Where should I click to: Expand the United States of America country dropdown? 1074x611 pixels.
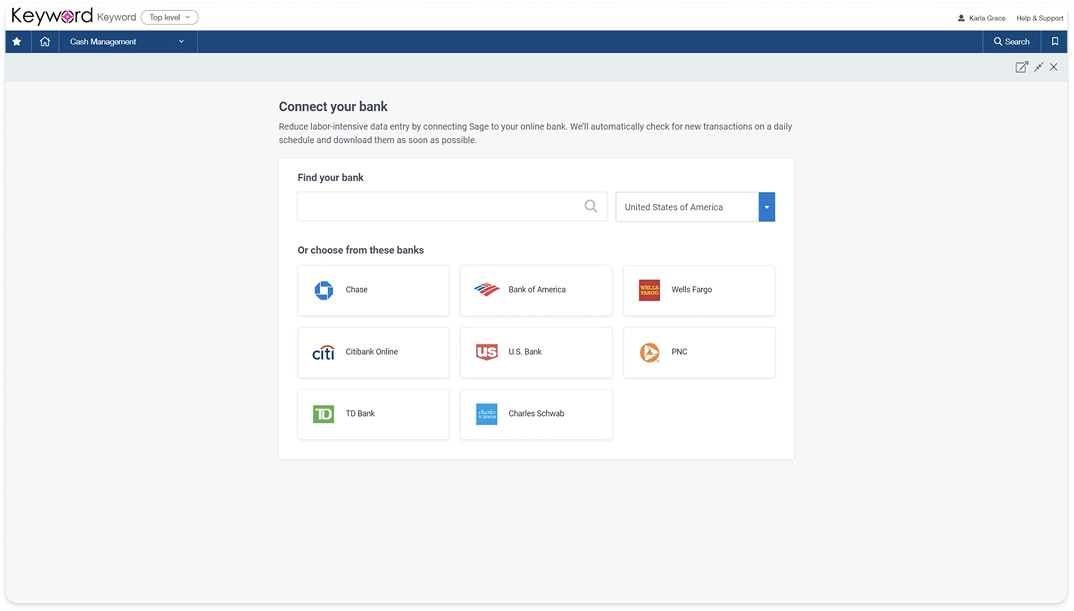[x=766, y=207]
